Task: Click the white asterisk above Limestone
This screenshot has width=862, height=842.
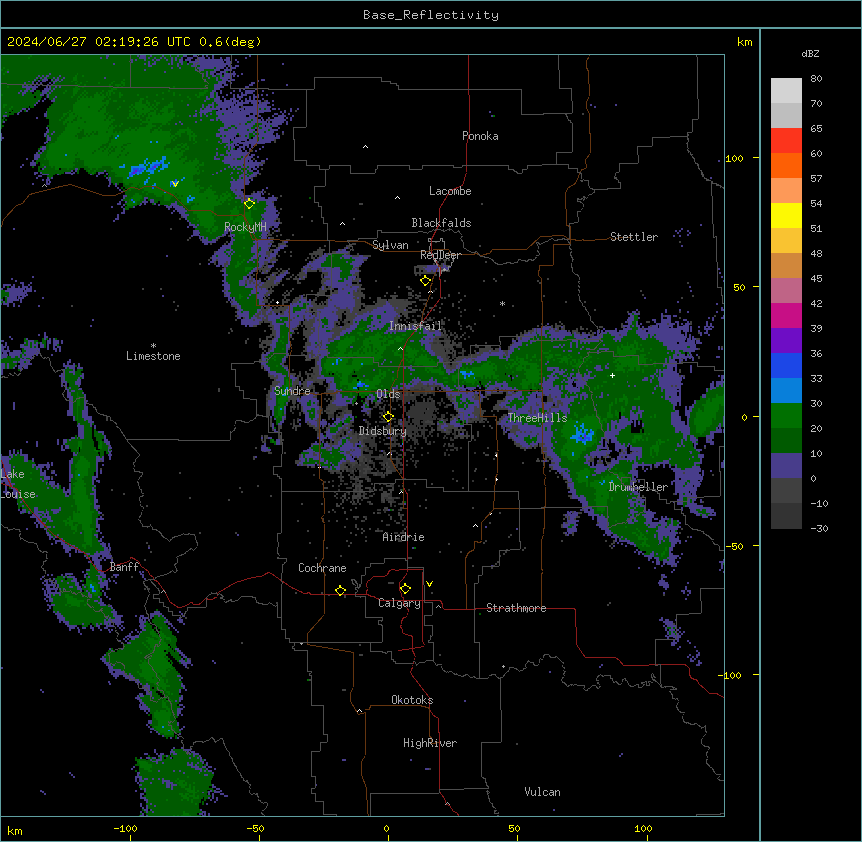Action: (153, 346)
